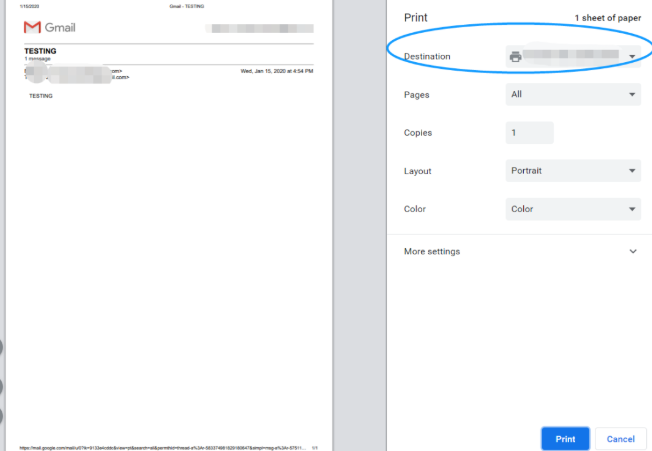Image resolution: width=652 pixels, height=451 pixels.
Task: Click the Gmail envelope logo icon
Action: click(32, 28)
